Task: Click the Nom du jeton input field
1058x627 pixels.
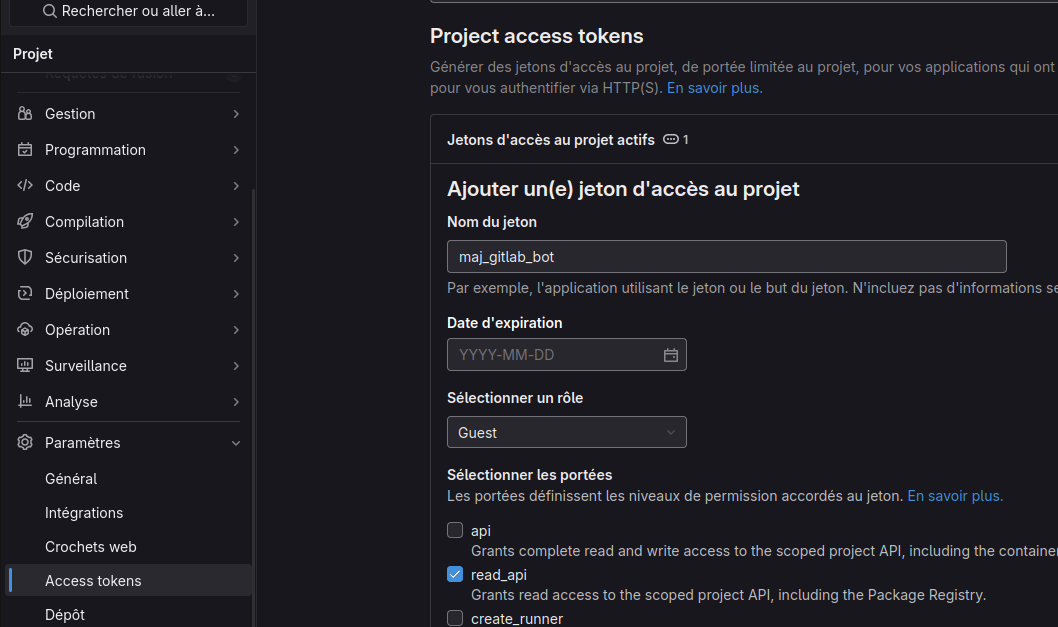Action: (x=727, y=257)
